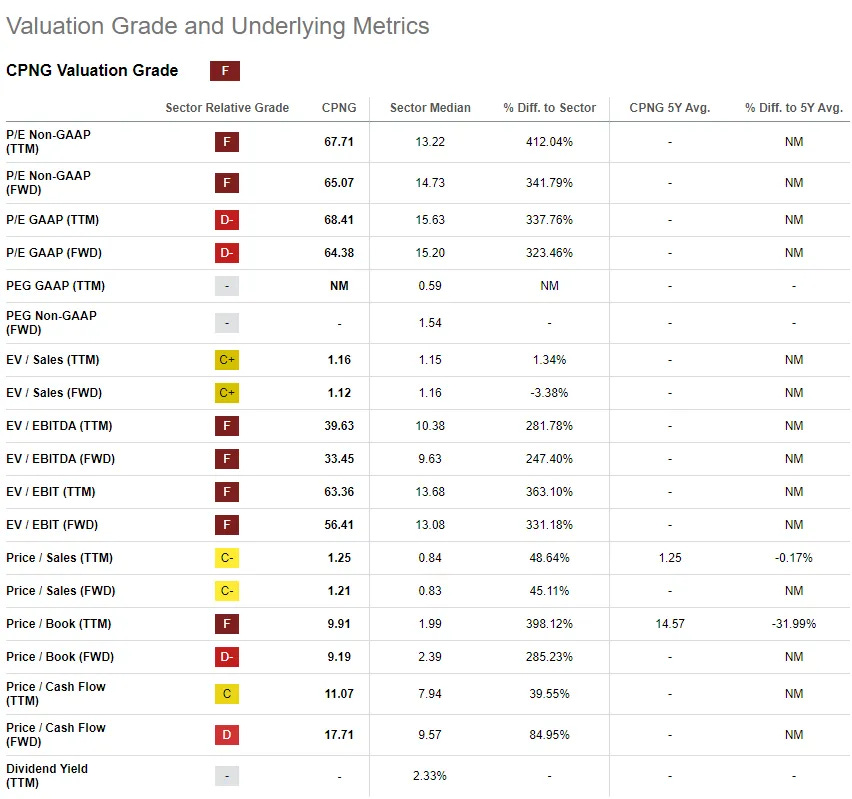Click the Valuation Grade and Underlying Metrics heading
This screenshot has width=852, height=799.
[218, 26]
